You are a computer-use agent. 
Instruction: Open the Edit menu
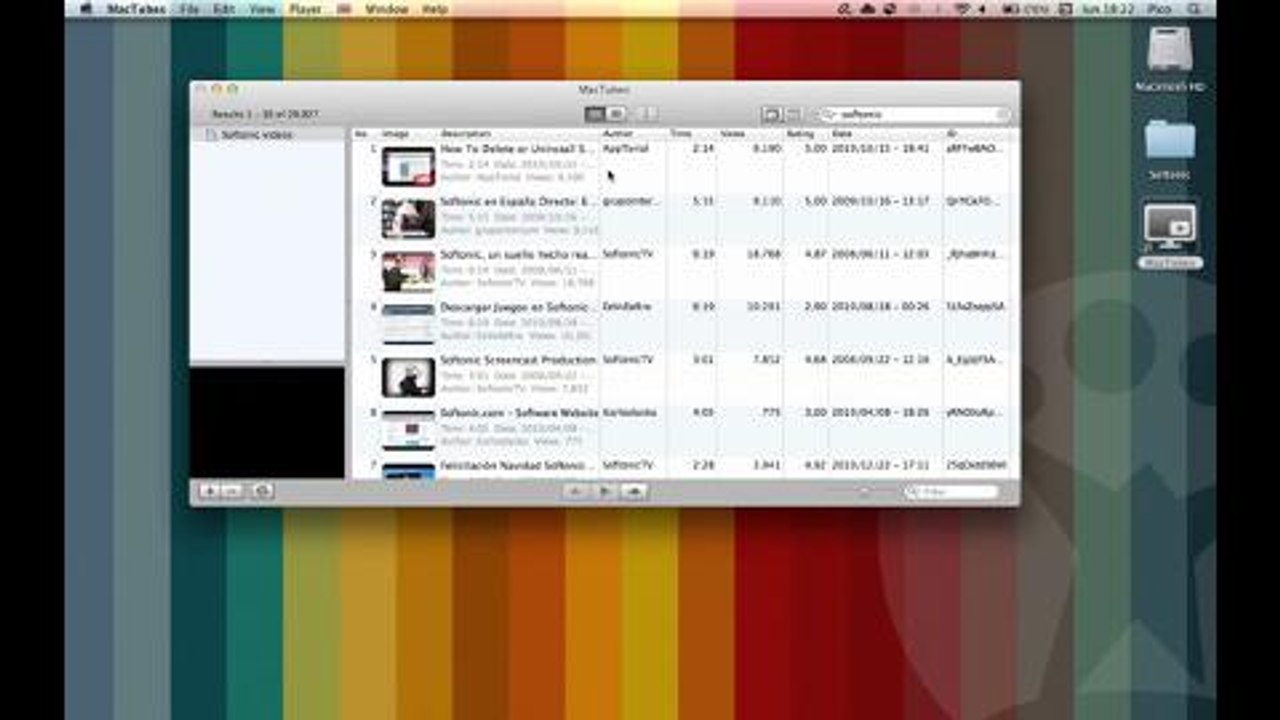(x=224, y=9)
